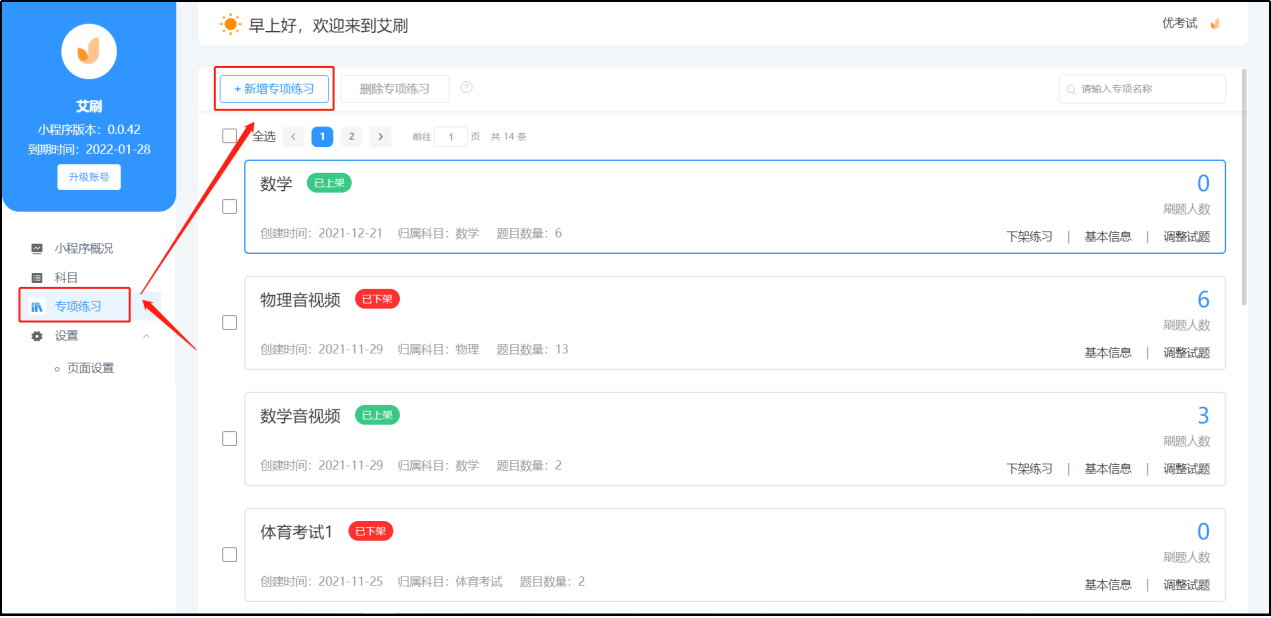Click 升级账号 button
Image resolution: width=1271 pixels, height=618 pixels.
pyautogui.click(x=89, y=177)
